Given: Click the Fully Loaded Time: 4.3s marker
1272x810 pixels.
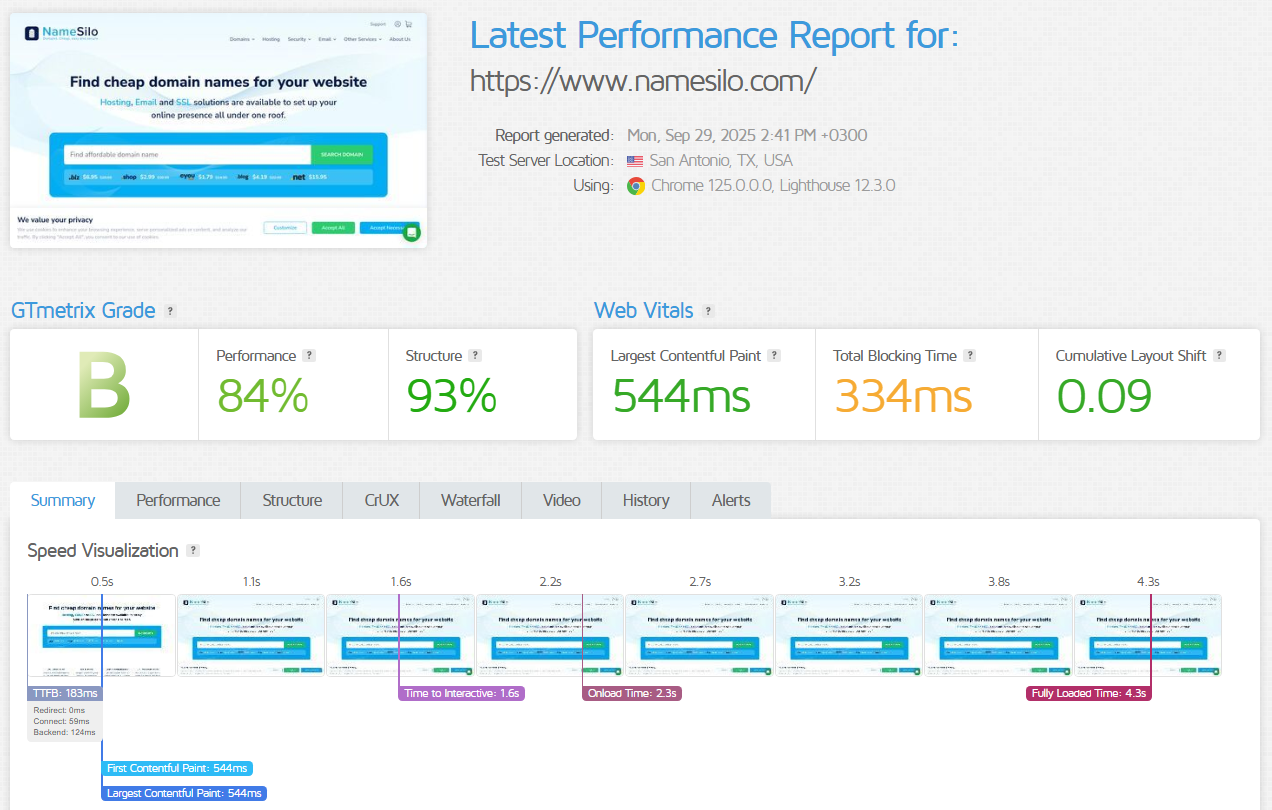Looking at the screenshot, I should pyautogui.click(x=1088, y=693).
